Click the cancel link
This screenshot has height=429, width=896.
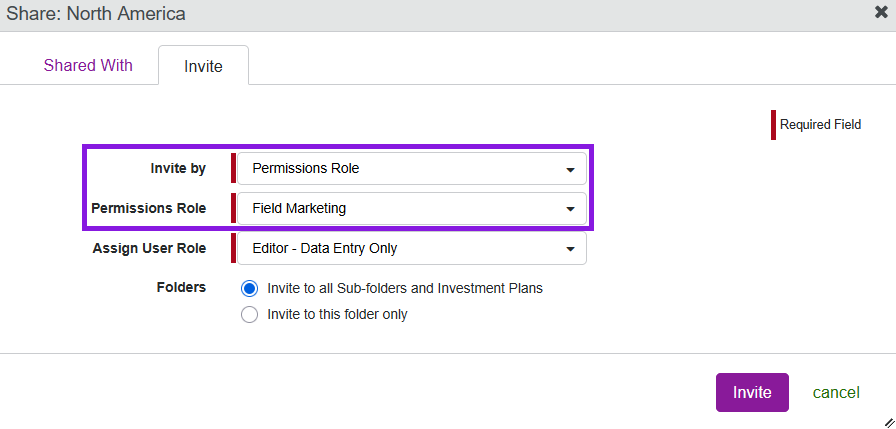tap(836, 392)
